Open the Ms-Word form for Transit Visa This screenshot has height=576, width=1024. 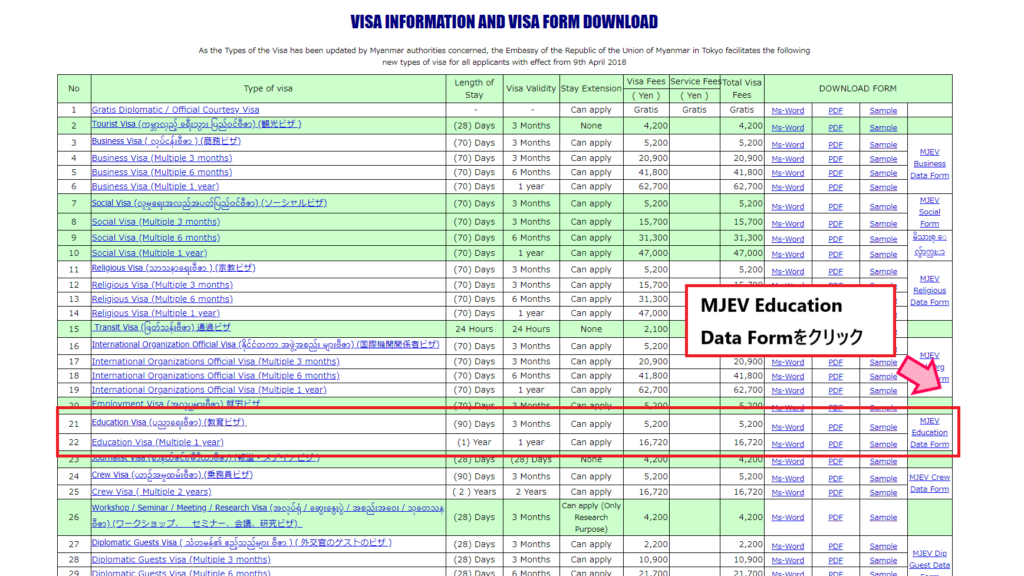point(787,331)
